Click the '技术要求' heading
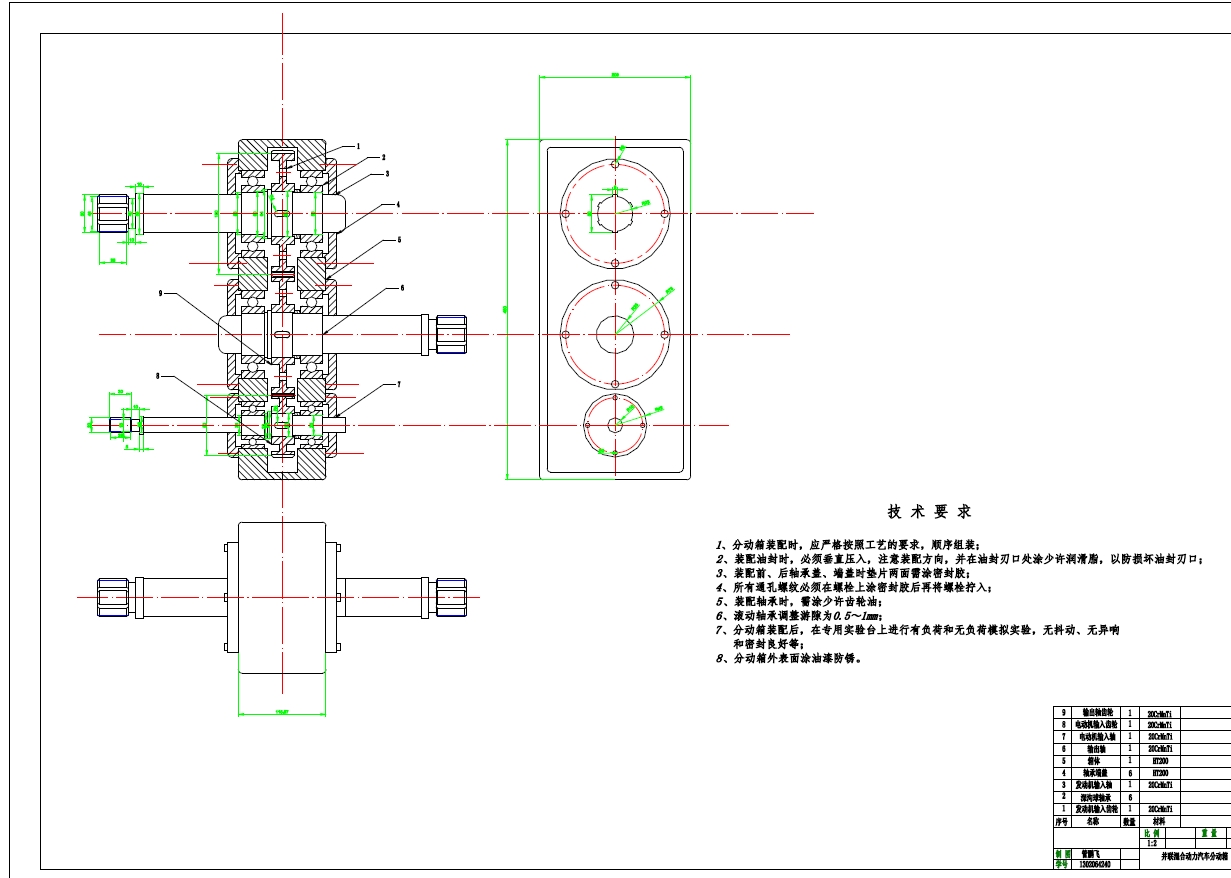This screenshot has width=1231, height=878. (930, 511)
